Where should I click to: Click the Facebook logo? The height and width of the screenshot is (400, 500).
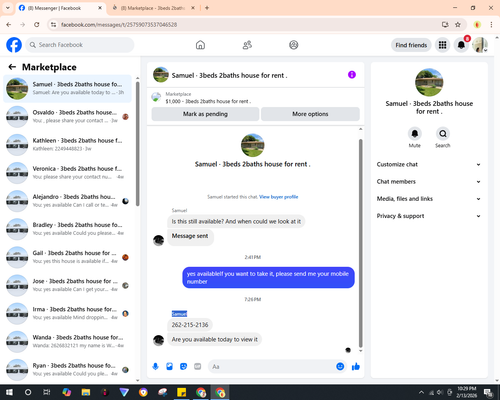coord(14,45)
